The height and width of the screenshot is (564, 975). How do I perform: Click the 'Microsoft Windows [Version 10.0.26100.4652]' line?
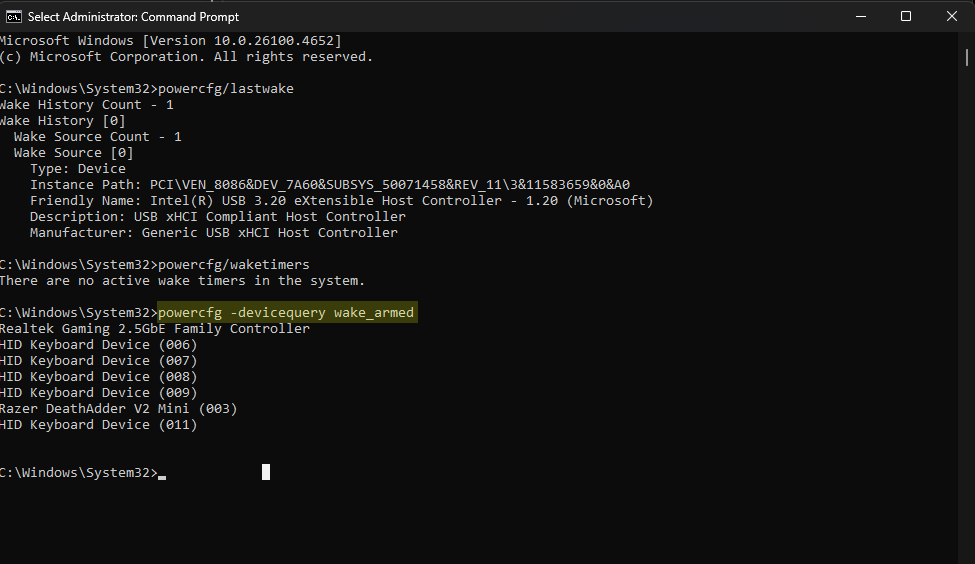pos(170,40)
